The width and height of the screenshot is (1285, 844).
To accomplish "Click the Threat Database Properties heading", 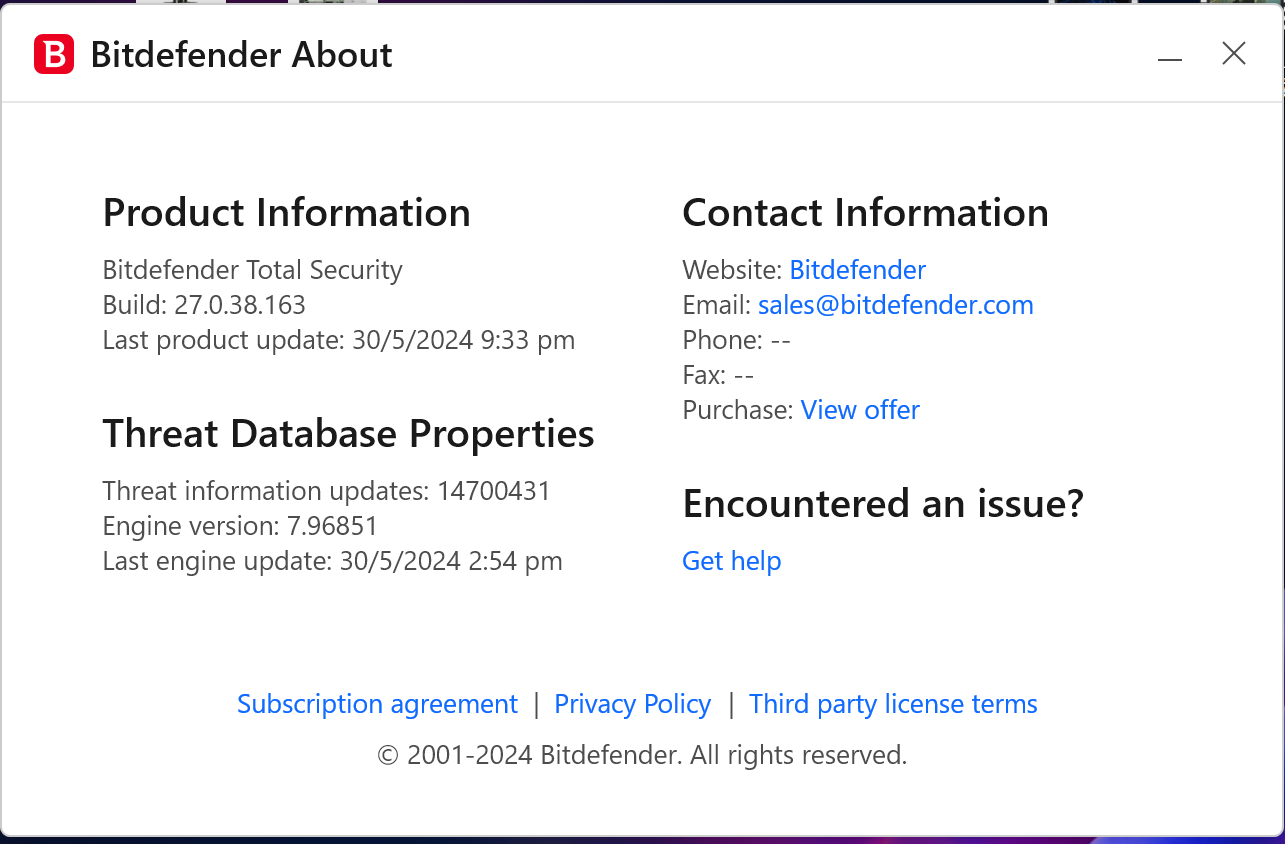I will coord(348,434).
